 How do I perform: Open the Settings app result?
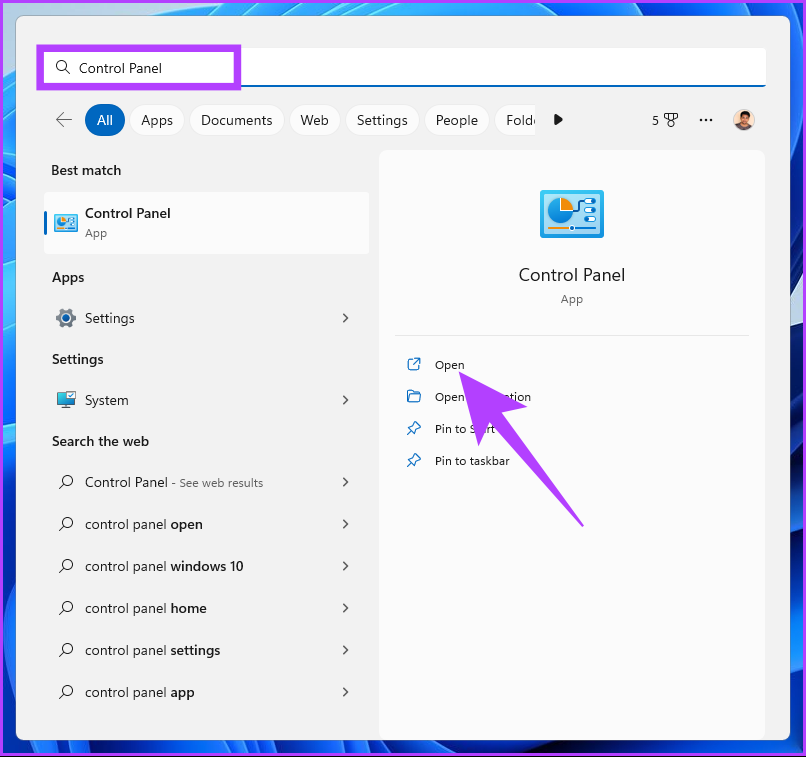coord(207,318)
